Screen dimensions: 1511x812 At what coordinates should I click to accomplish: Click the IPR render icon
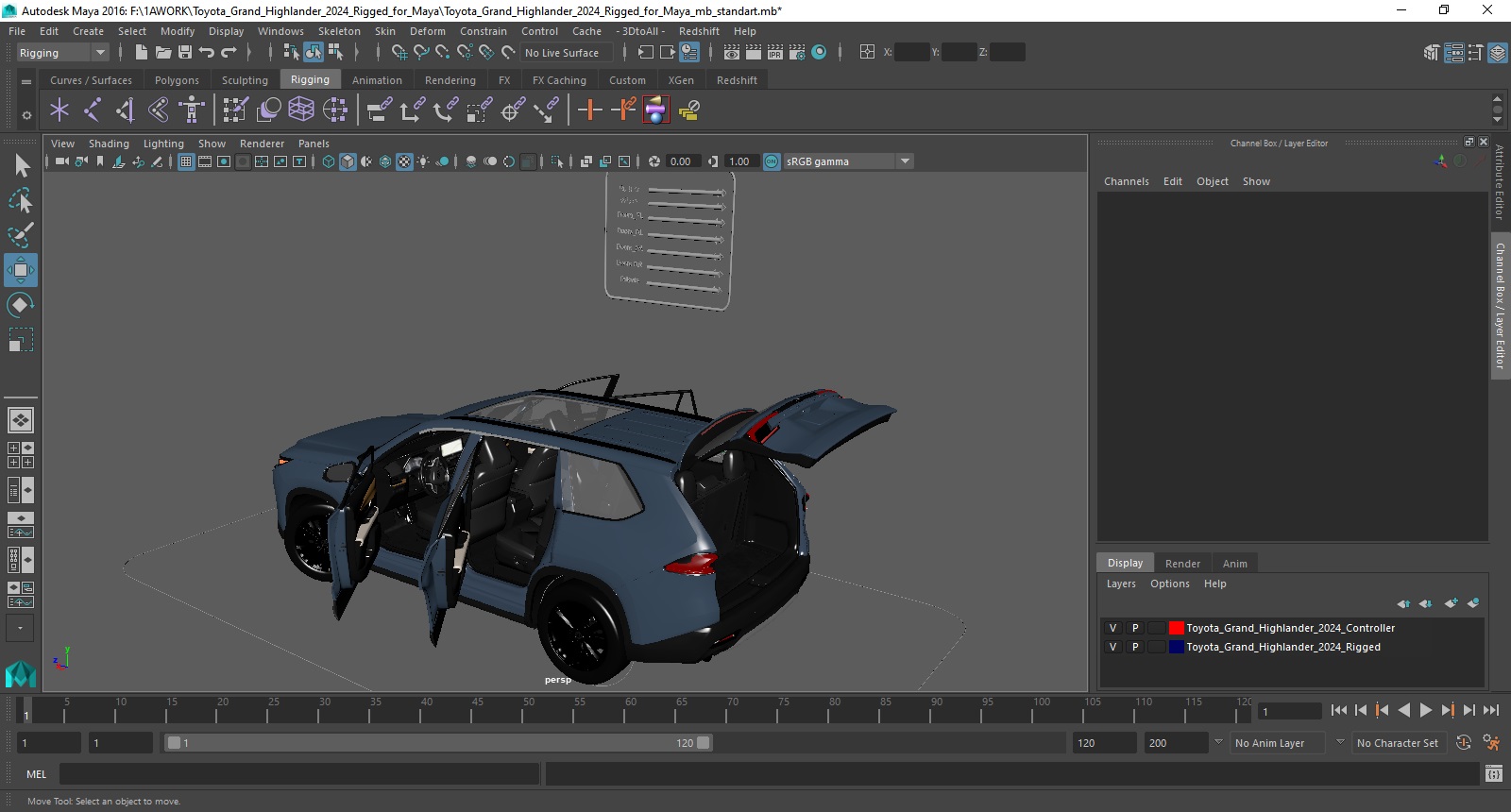pos(775,53)
